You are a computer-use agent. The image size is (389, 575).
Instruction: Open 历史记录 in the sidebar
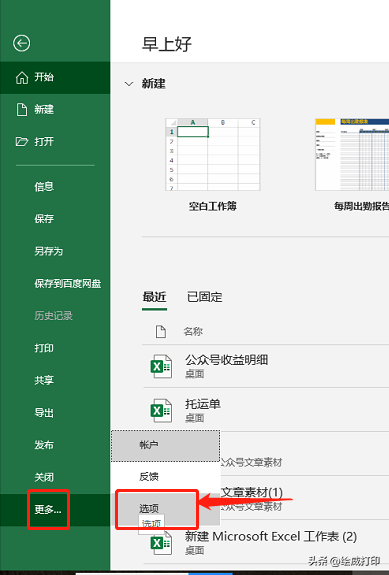click(54, 316)
